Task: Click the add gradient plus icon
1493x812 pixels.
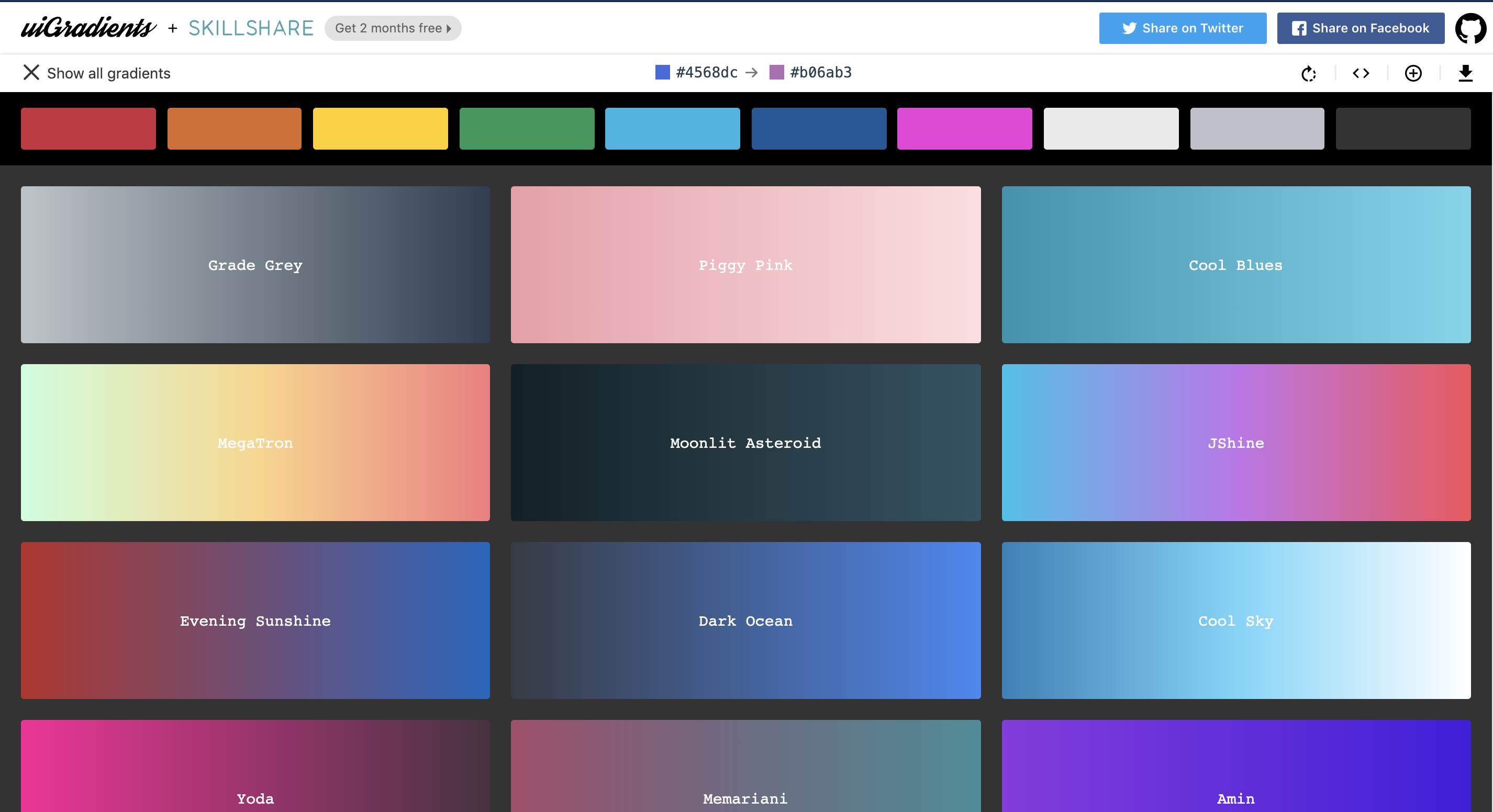Action: (1412, 74)
